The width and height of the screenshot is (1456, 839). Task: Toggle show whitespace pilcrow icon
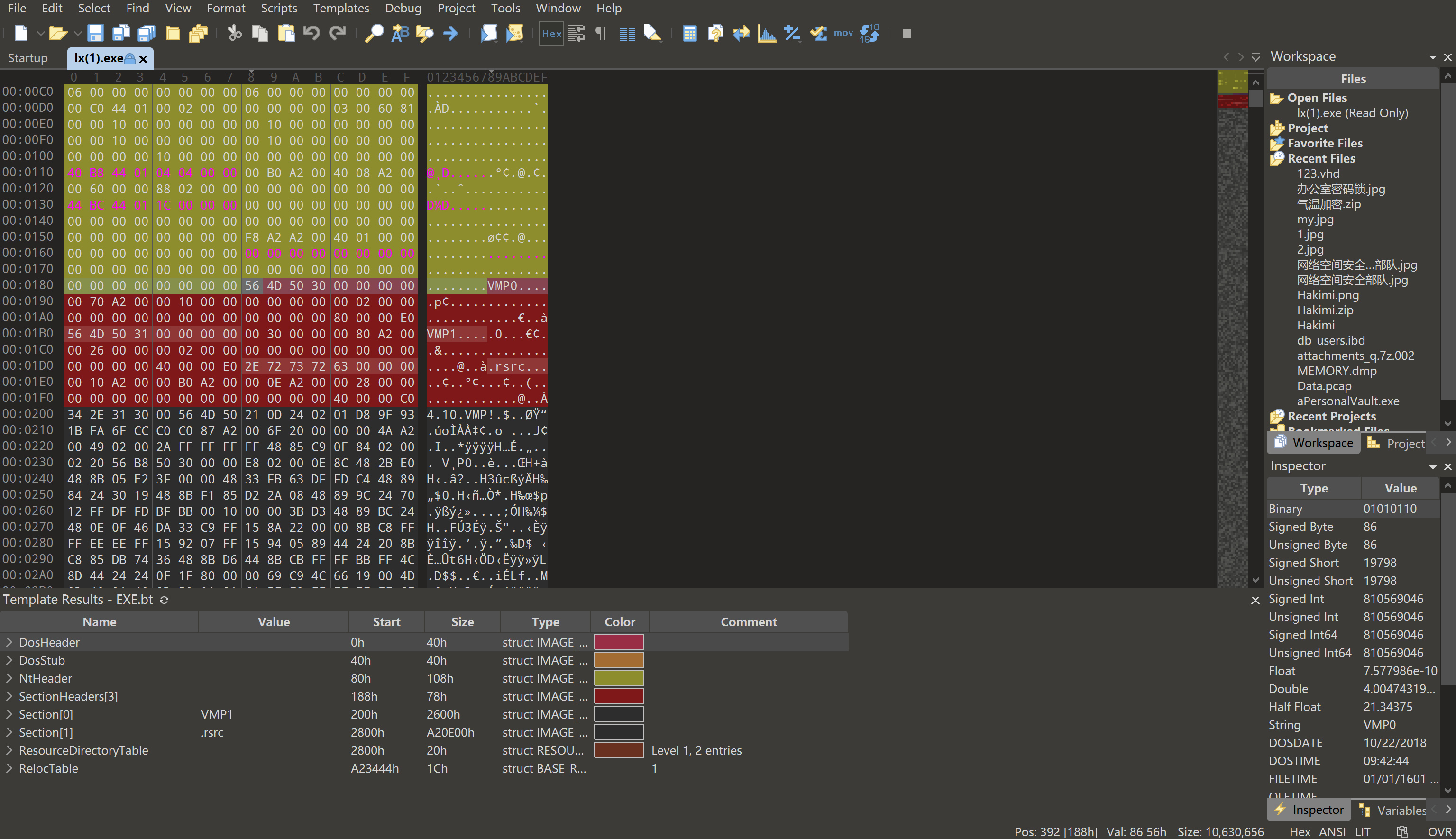click(601, 34)
